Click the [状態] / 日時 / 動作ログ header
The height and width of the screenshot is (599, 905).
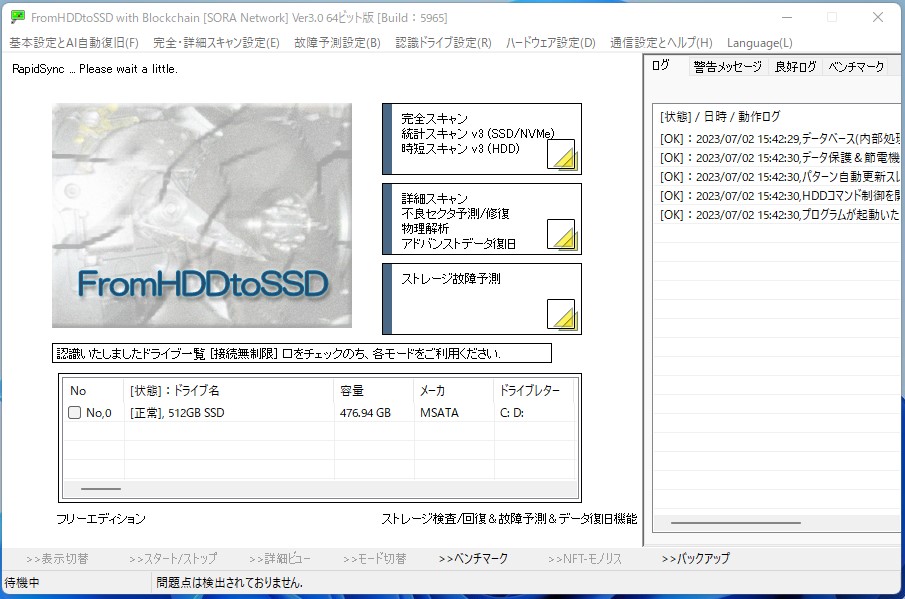(x=720, y=117)
